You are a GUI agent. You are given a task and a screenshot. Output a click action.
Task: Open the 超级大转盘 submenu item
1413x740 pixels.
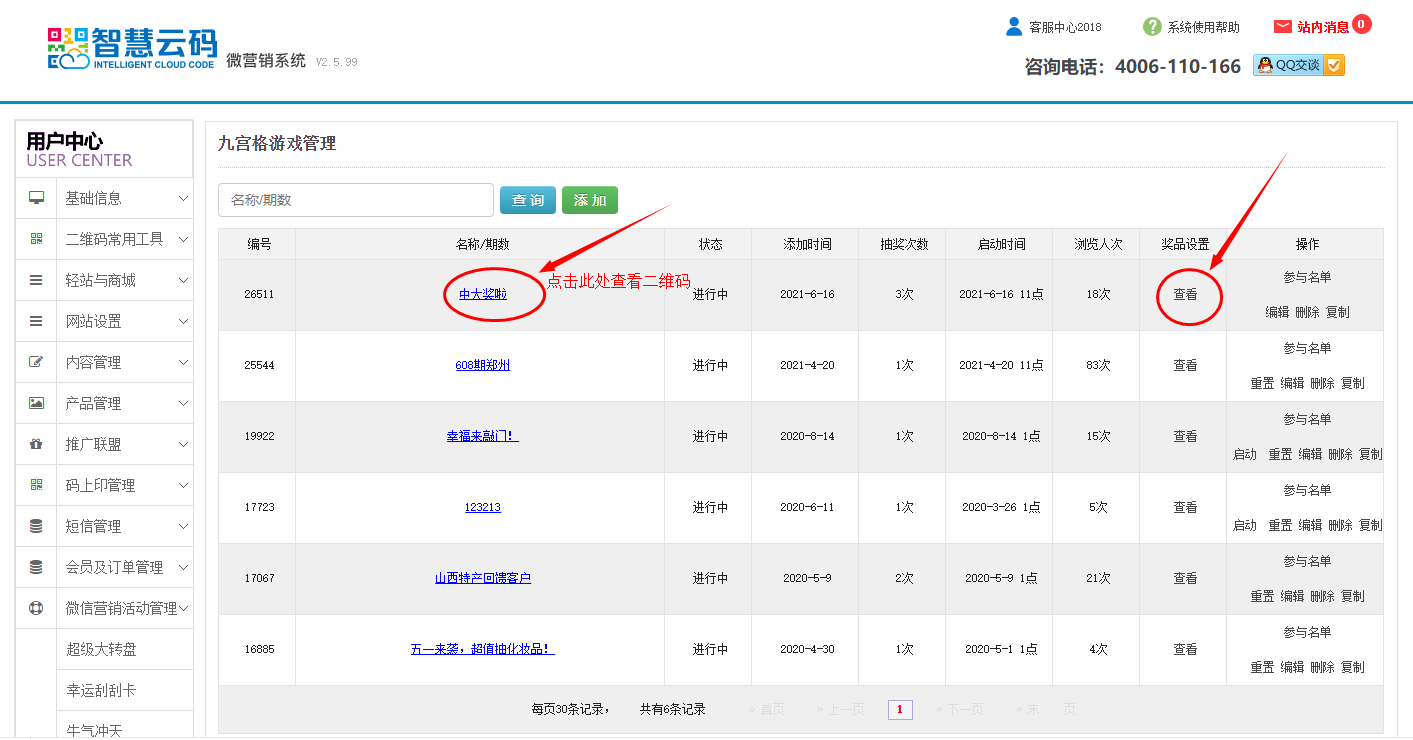[101, 649]
